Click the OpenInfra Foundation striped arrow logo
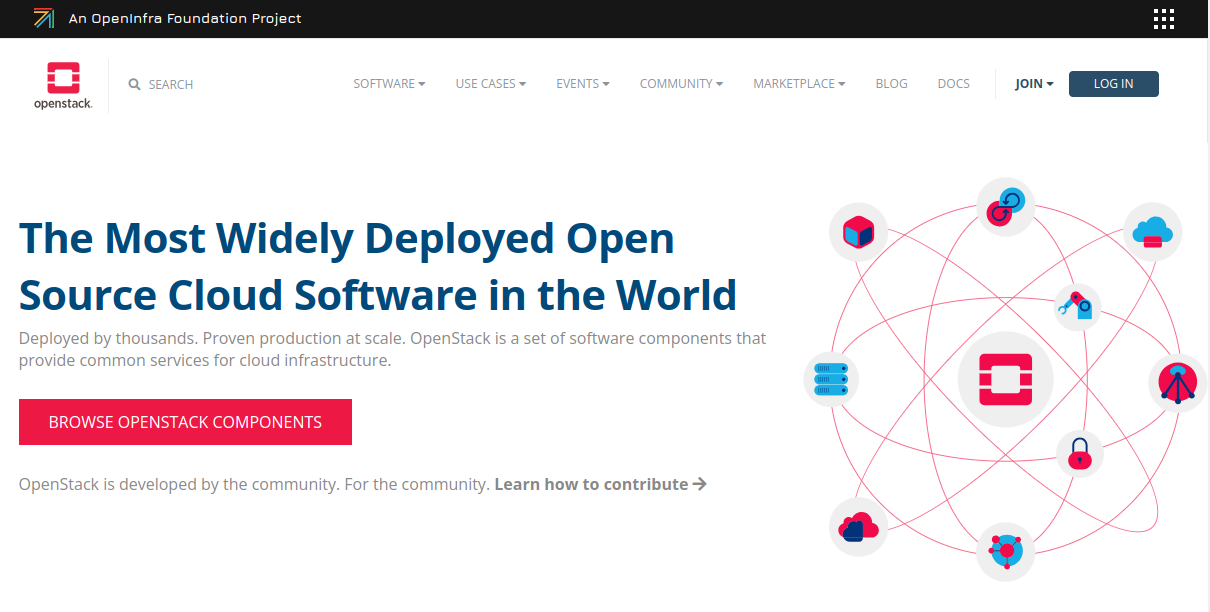This screenshot has width=1210, height=612. [x=43, y=18]
